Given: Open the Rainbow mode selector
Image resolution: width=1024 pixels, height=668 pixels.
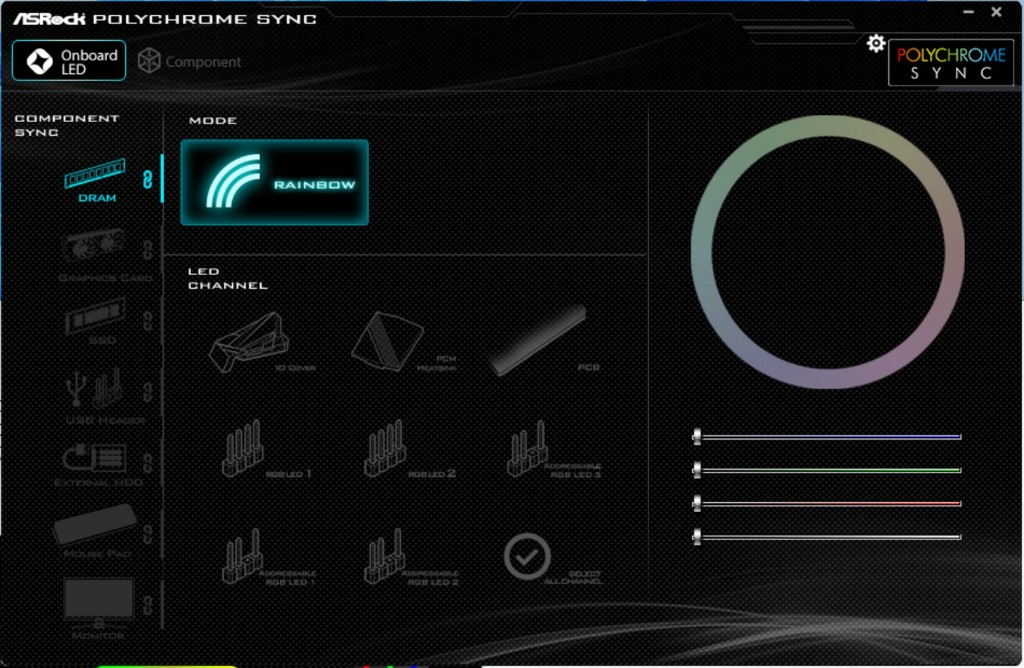Looking at the screenshot, I should coord(274,182).
